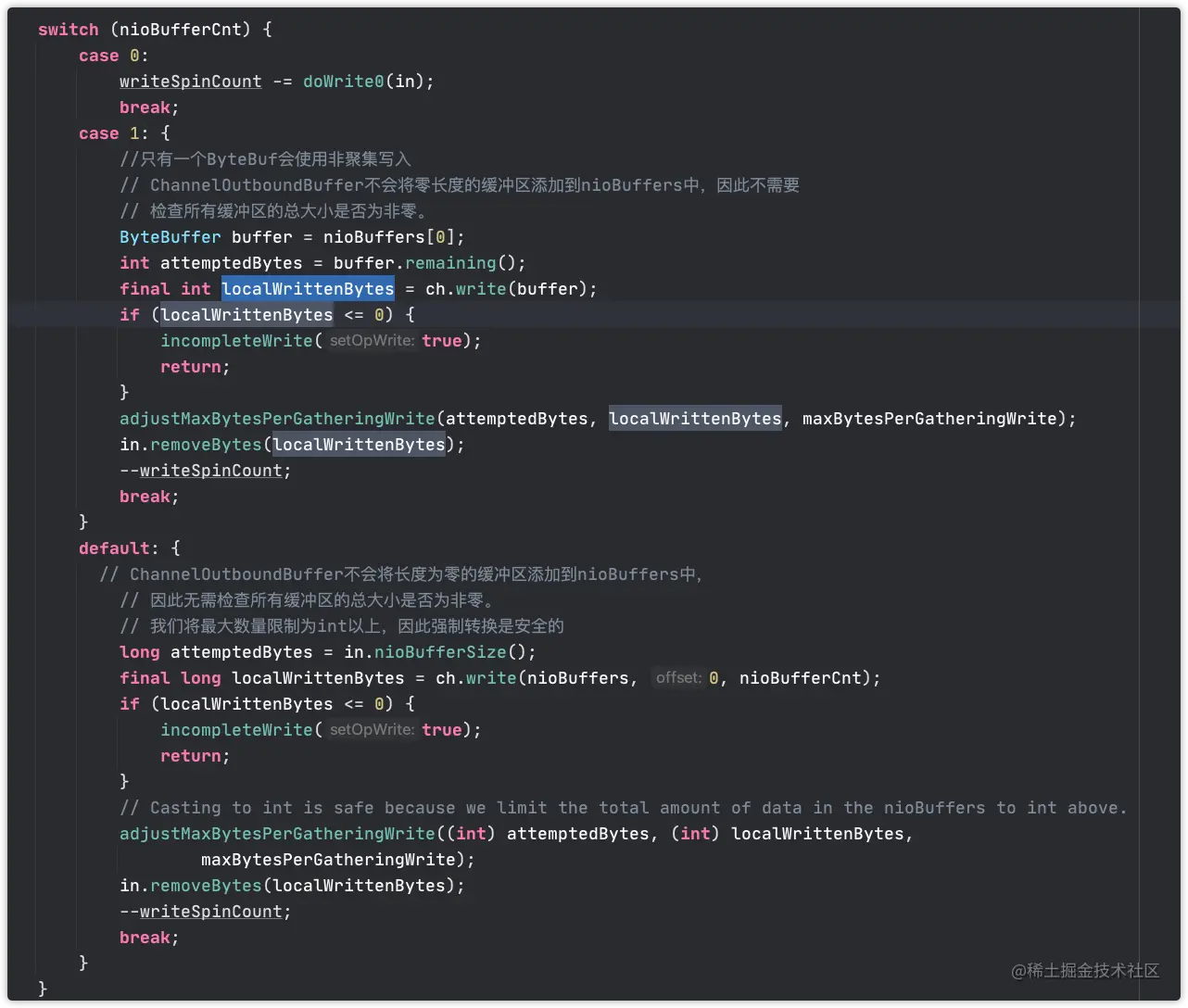The height and width of the screenshot is (1008, 1188).
Task: Click the first 'return;' statement in case 1
Action: click(x=195, y=367)
